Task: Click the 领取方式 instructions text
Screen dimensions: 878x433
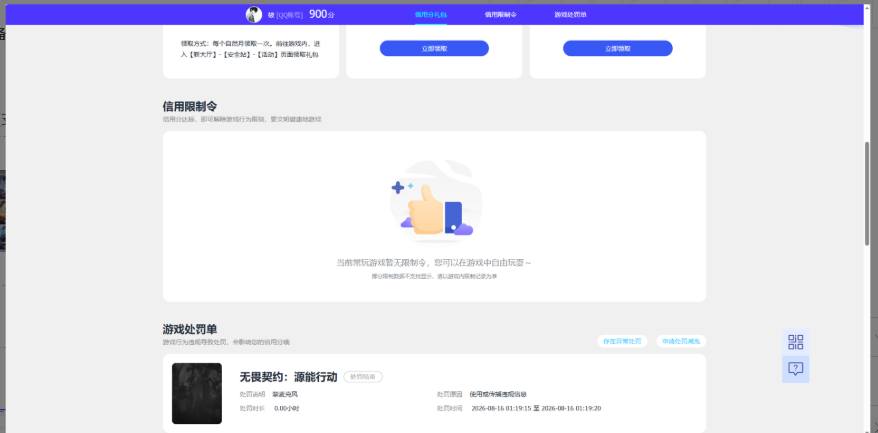Action: (x=250, y=49)
